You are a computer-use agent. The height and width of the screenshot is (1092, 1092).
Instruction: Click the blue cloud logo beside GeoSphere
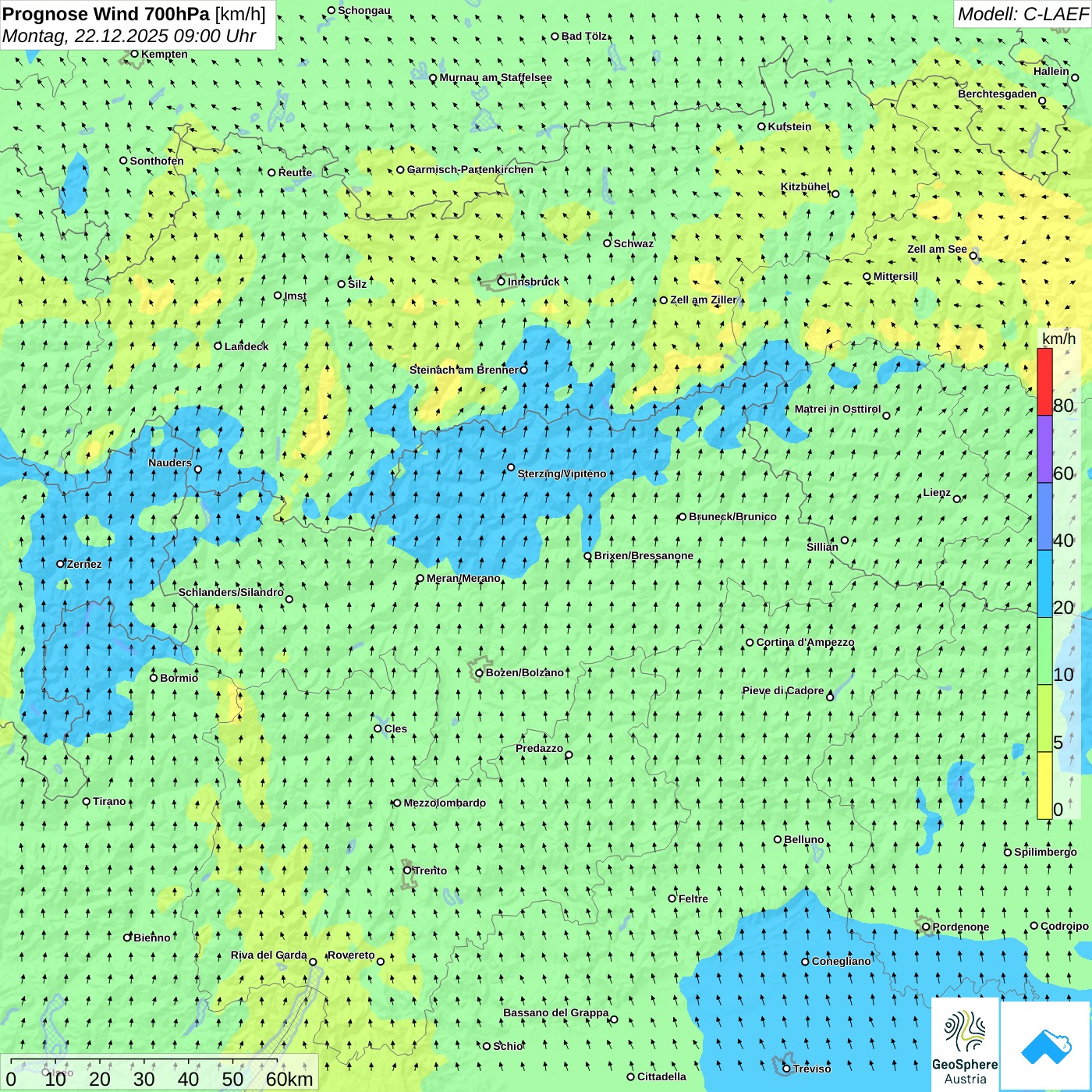pos(1046,1046)
